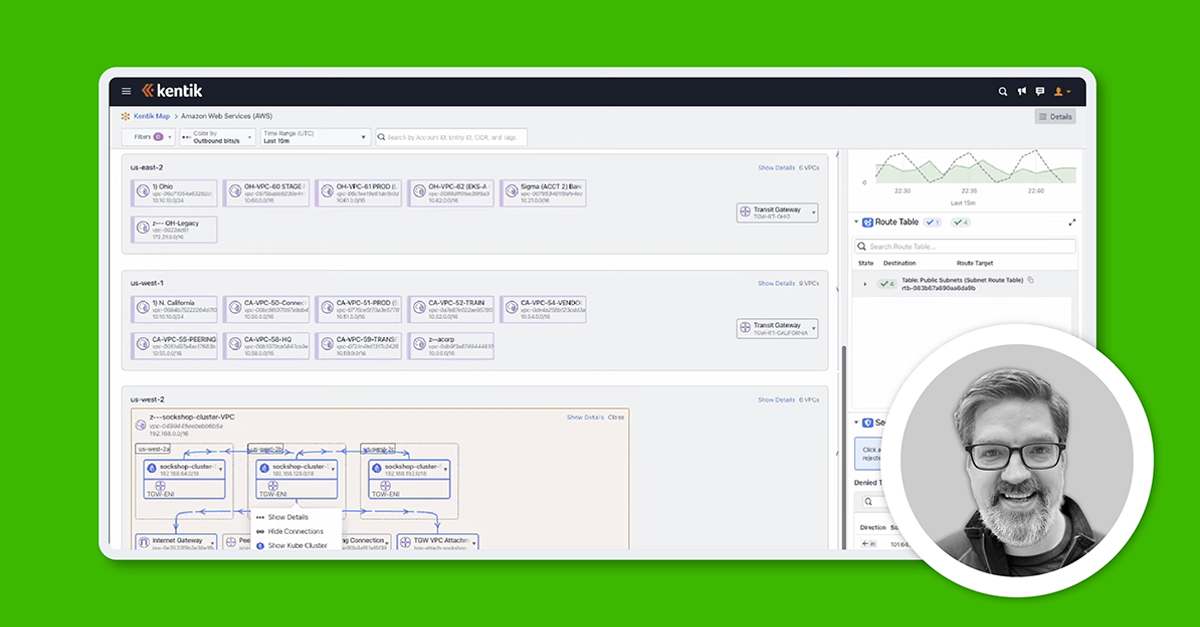Open Color by Outbound bits/s dropdown
Image resolution: width=1200 pixels, height=627 pixels.
click(217, 137)
